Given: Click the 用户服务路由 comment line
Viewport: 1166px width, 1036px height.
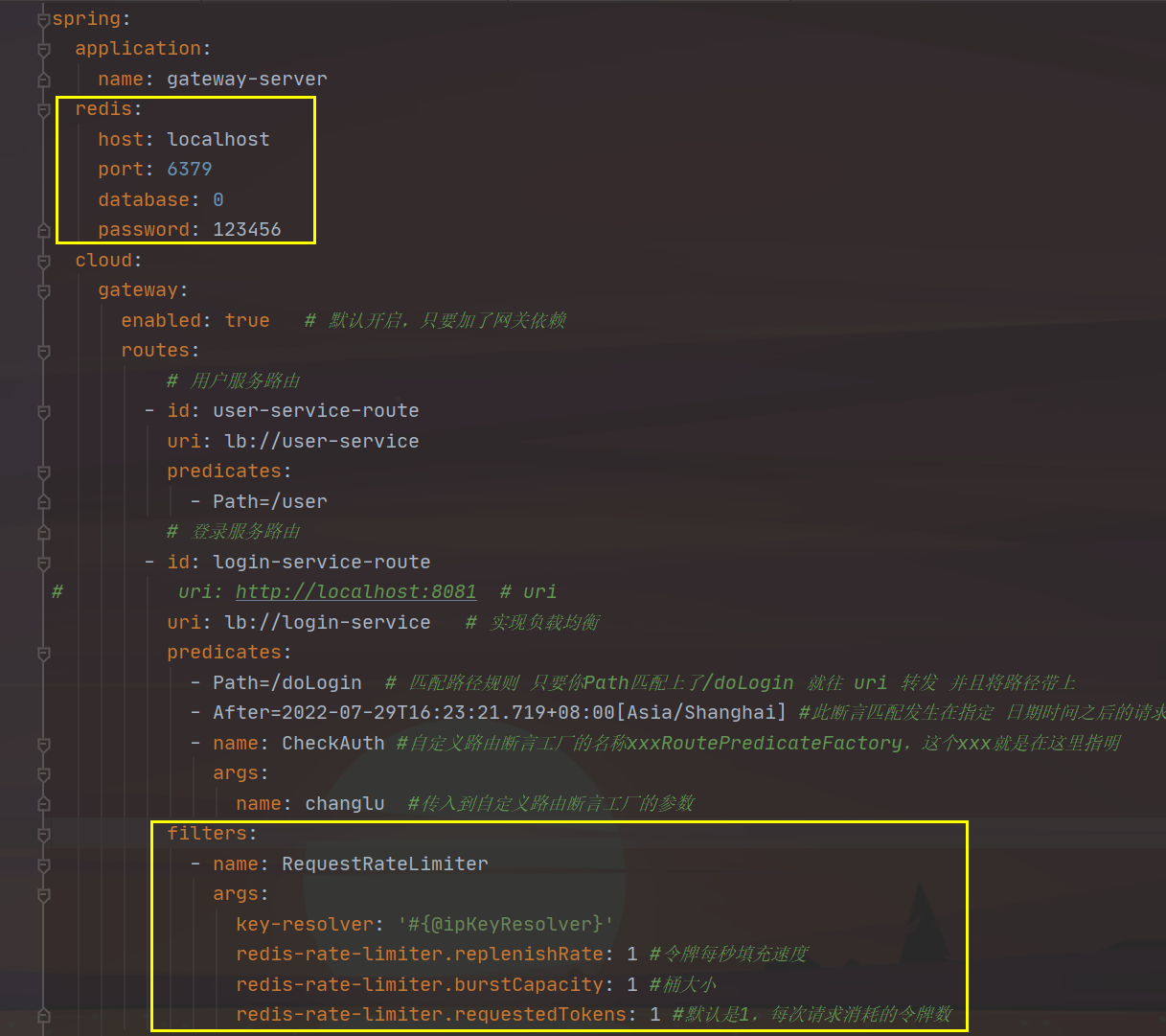Looking at the screenshot, I should [x=234, y=380].
